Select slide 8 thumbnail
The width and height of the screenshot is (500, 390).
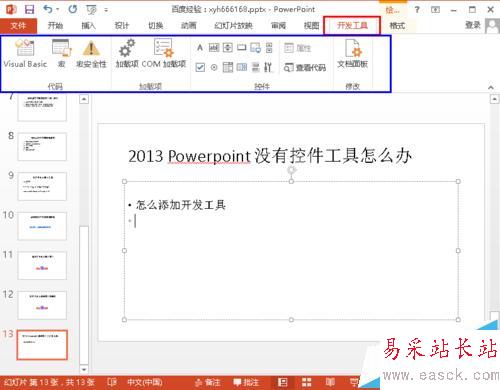pyautogui.click(x=42, y=147)
